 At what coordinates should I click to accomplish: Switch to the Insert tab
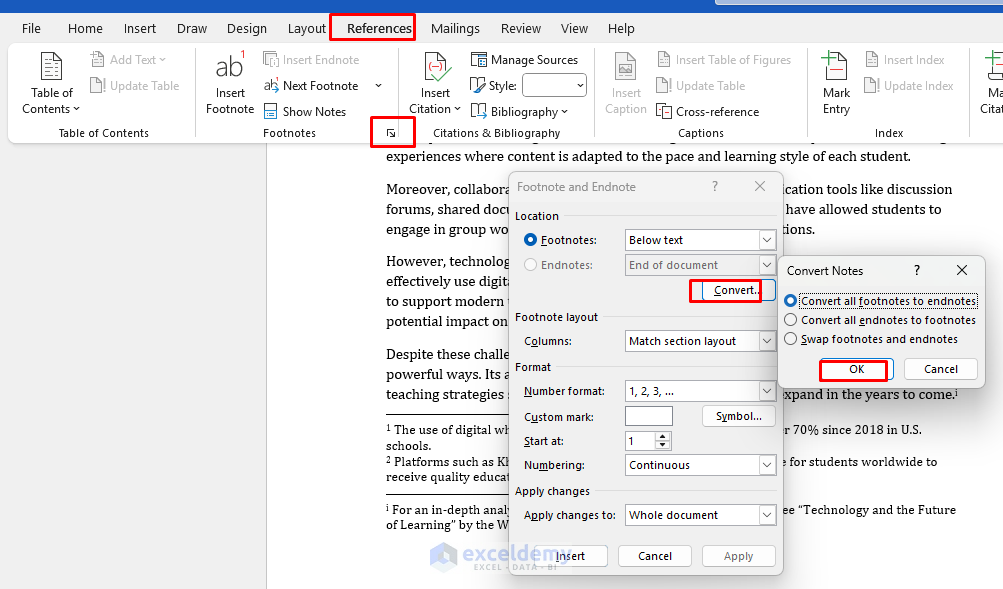click(x=139, y=29)
